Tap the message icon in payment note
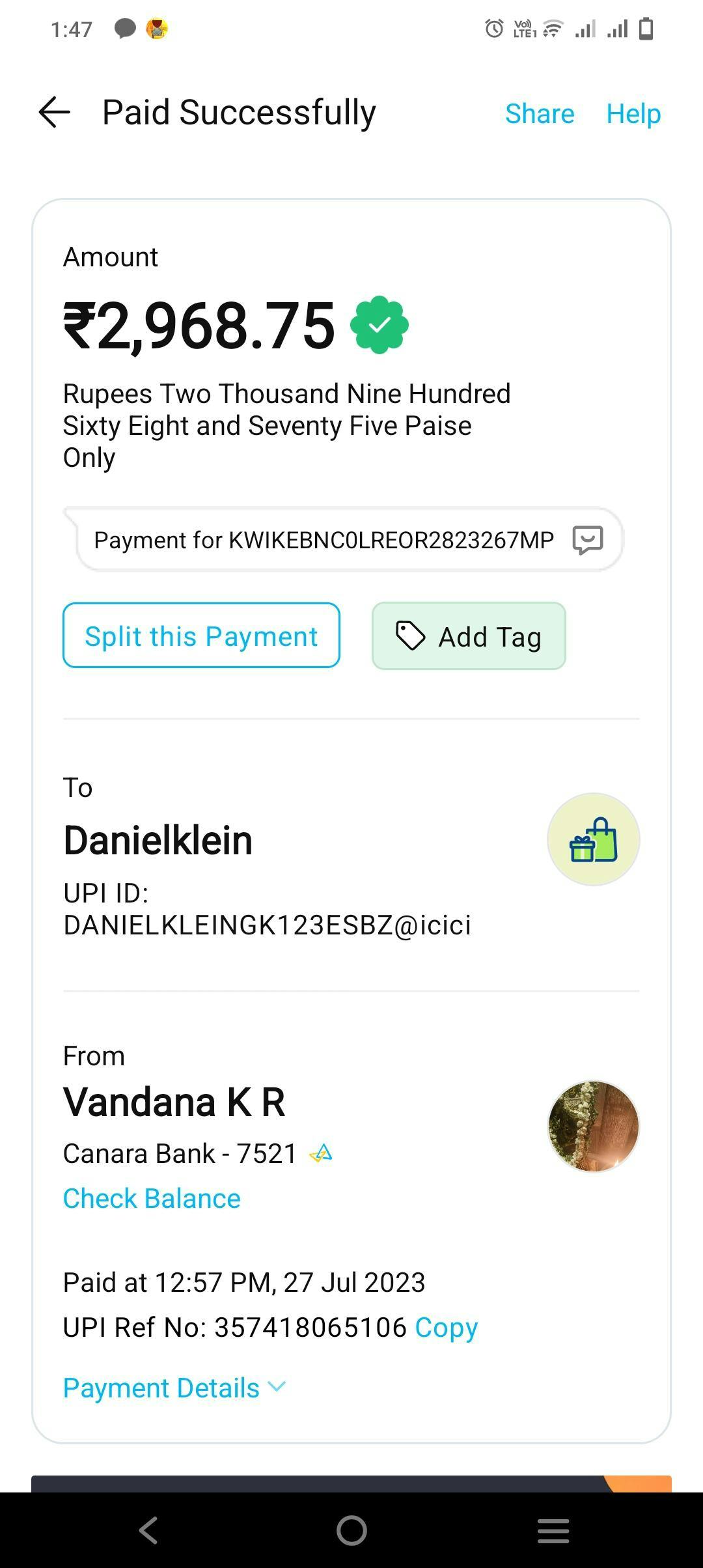Viewport: 703px width, 1568px height. click(587, 540)
